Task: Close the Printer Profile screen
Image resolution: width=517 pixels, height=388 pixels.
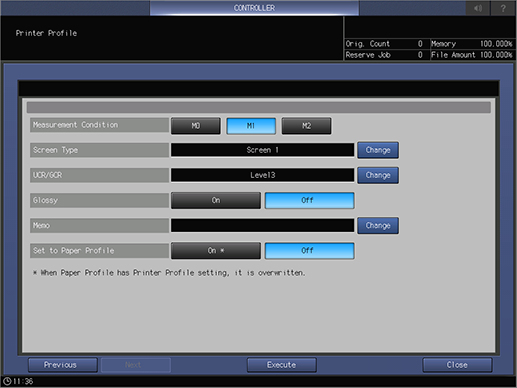Action: coord(457,365)
